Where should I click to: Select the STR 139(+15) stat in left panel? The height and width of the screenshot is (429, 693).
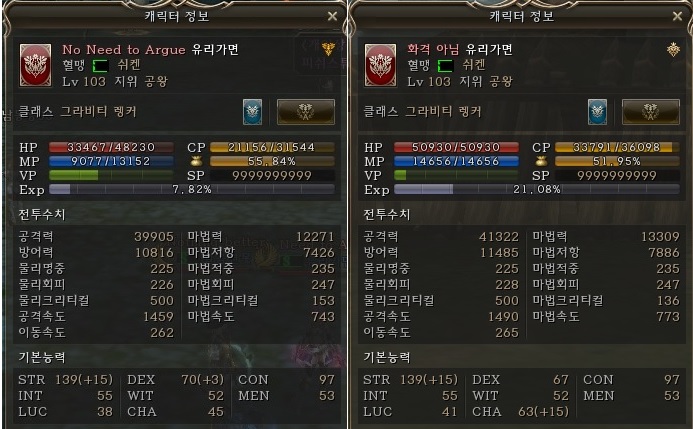point(65,380)
